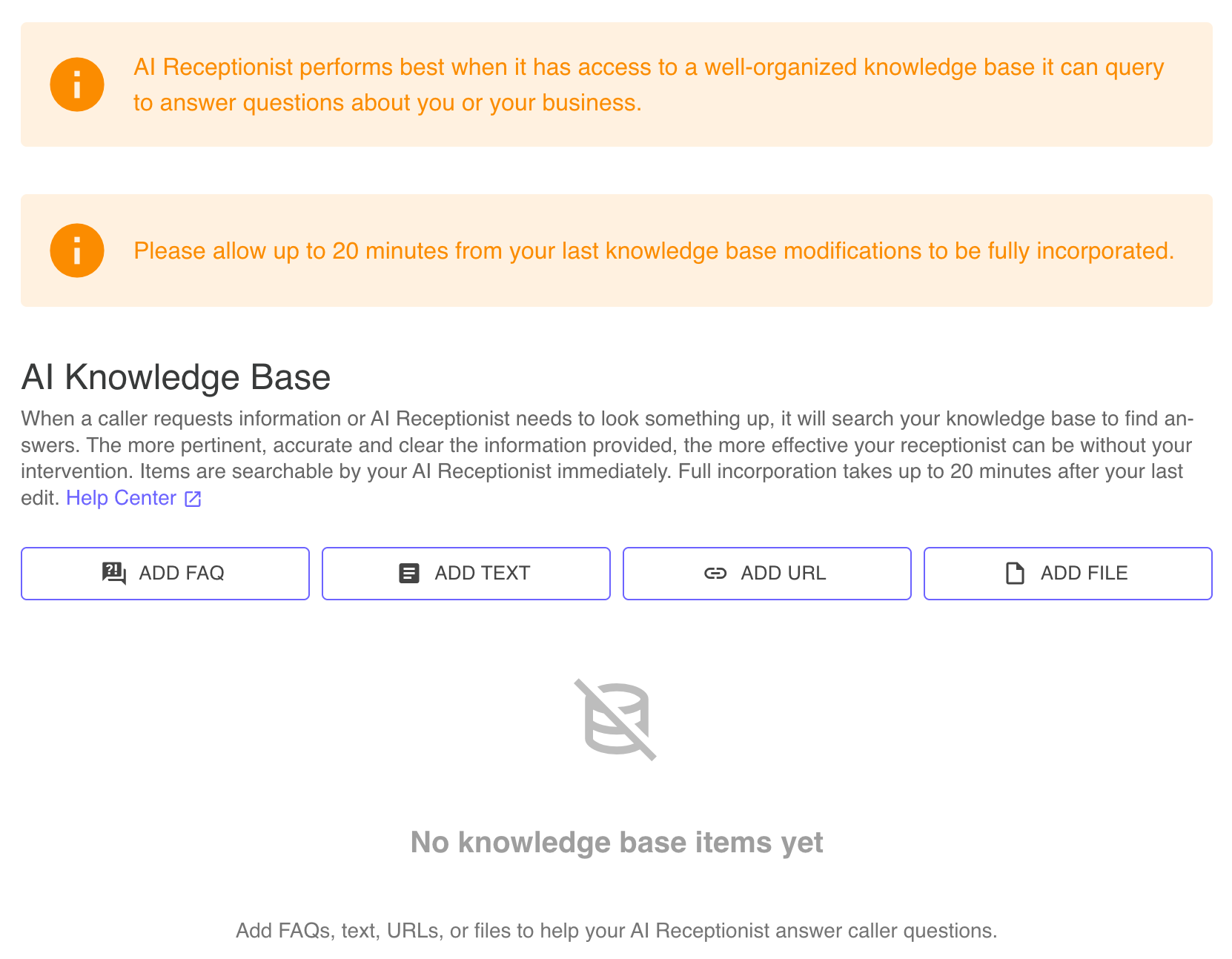Viewport: 1232px width, 959px height.
Task: Click the document icon on the ADD TEXT button
Action: [408, 573]
